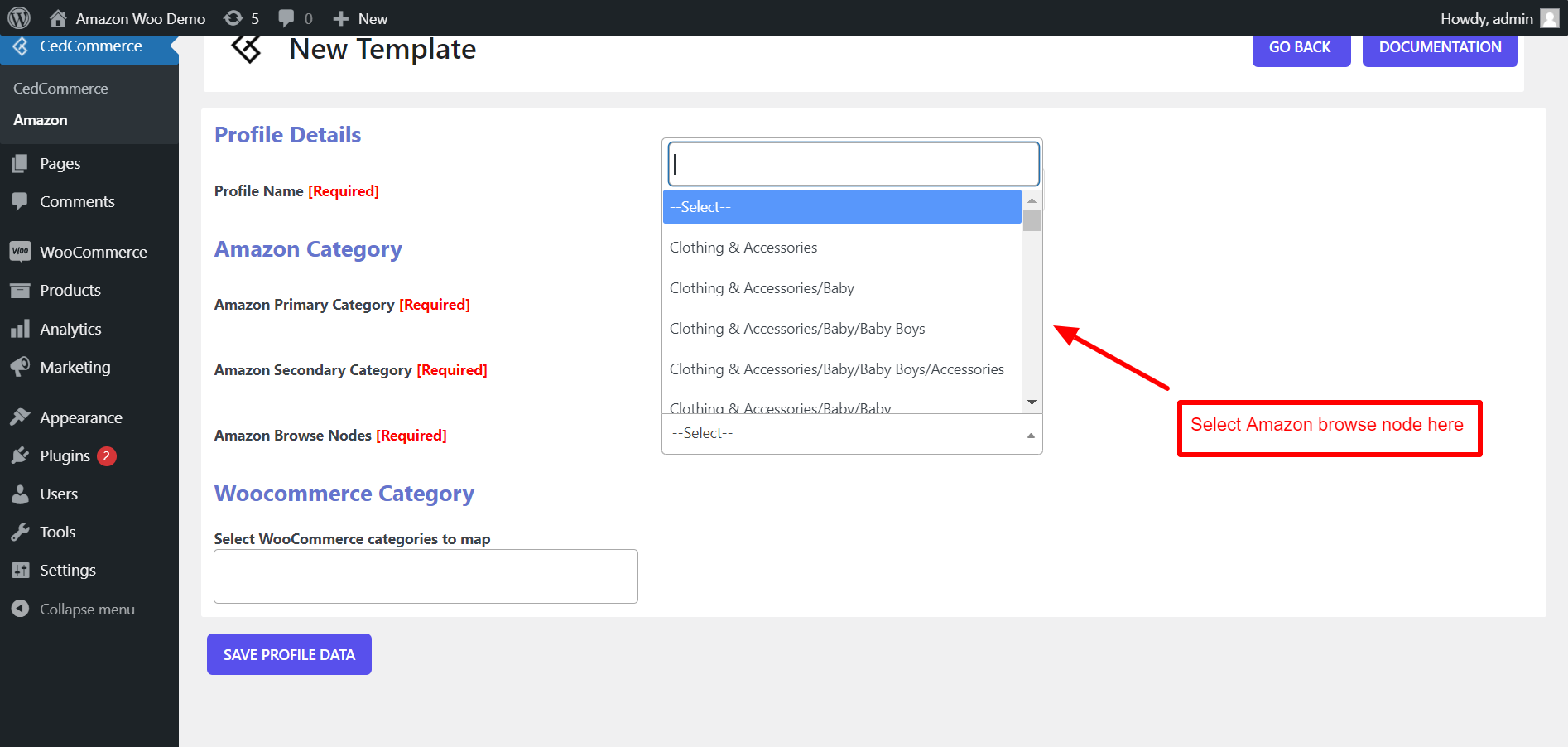The height and width of the screenshot is (747, 1568).
Task: Visit Amazon Woo Demo site home icon
Action: 58,17
